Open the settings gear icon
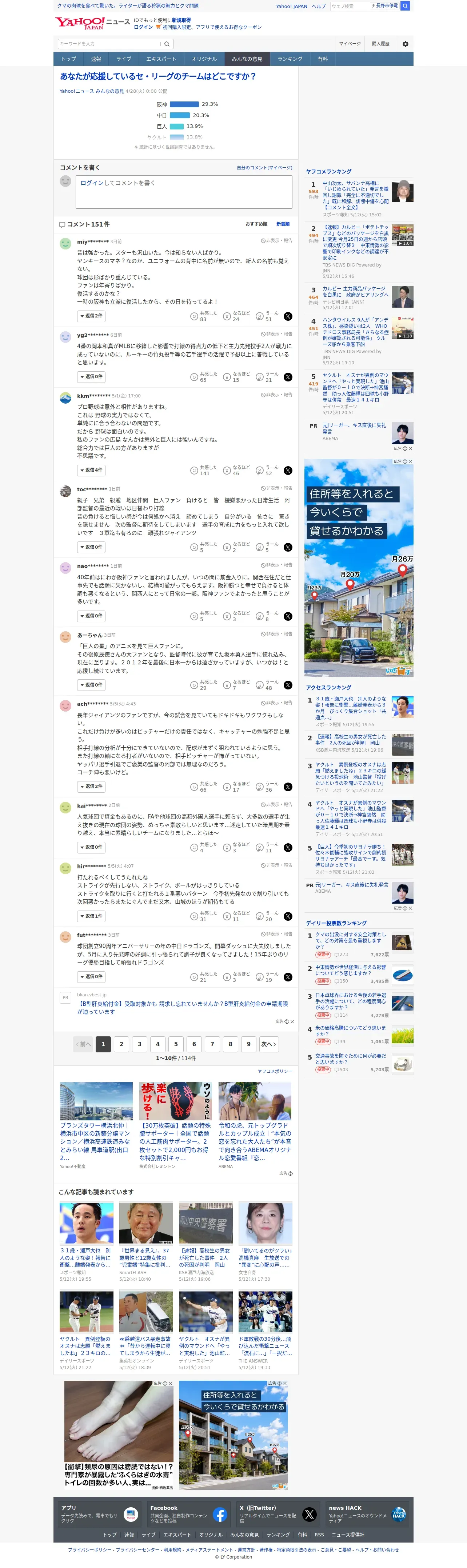Viewport: 467px width, 1568px height. (406, 44)
